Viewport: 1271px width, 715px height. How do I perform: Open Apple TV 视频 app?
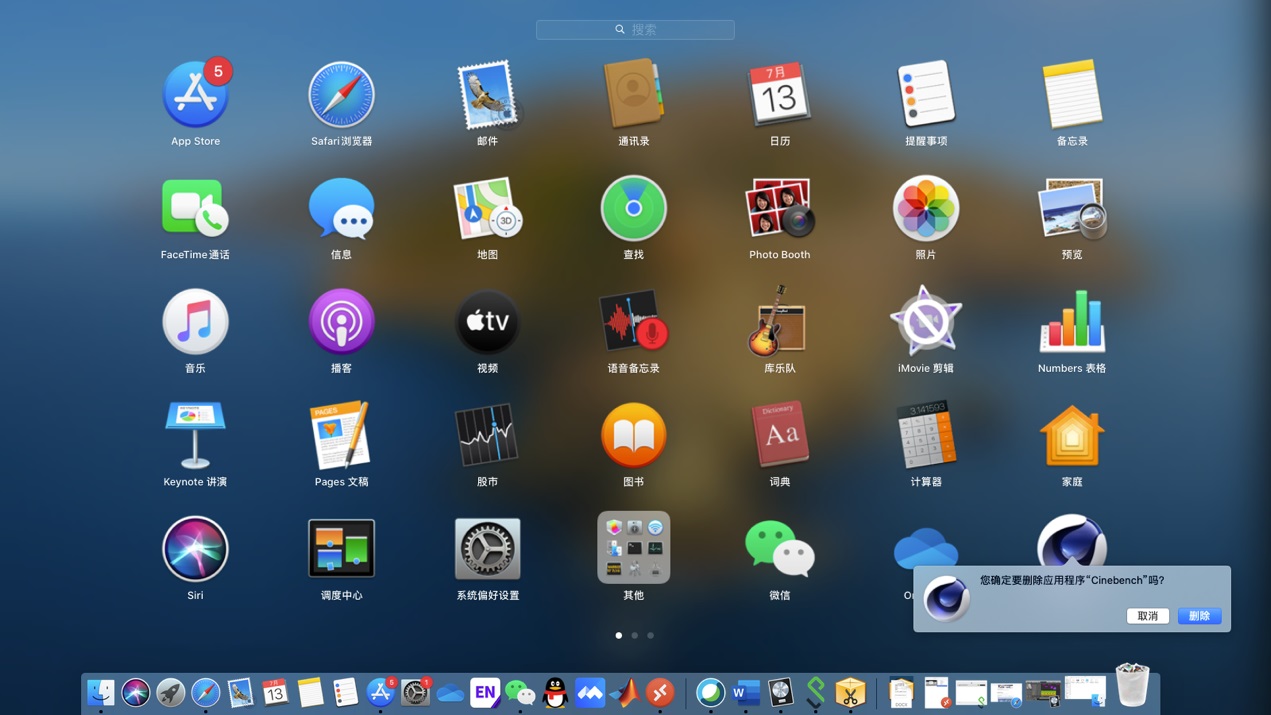tap(487, 322)
